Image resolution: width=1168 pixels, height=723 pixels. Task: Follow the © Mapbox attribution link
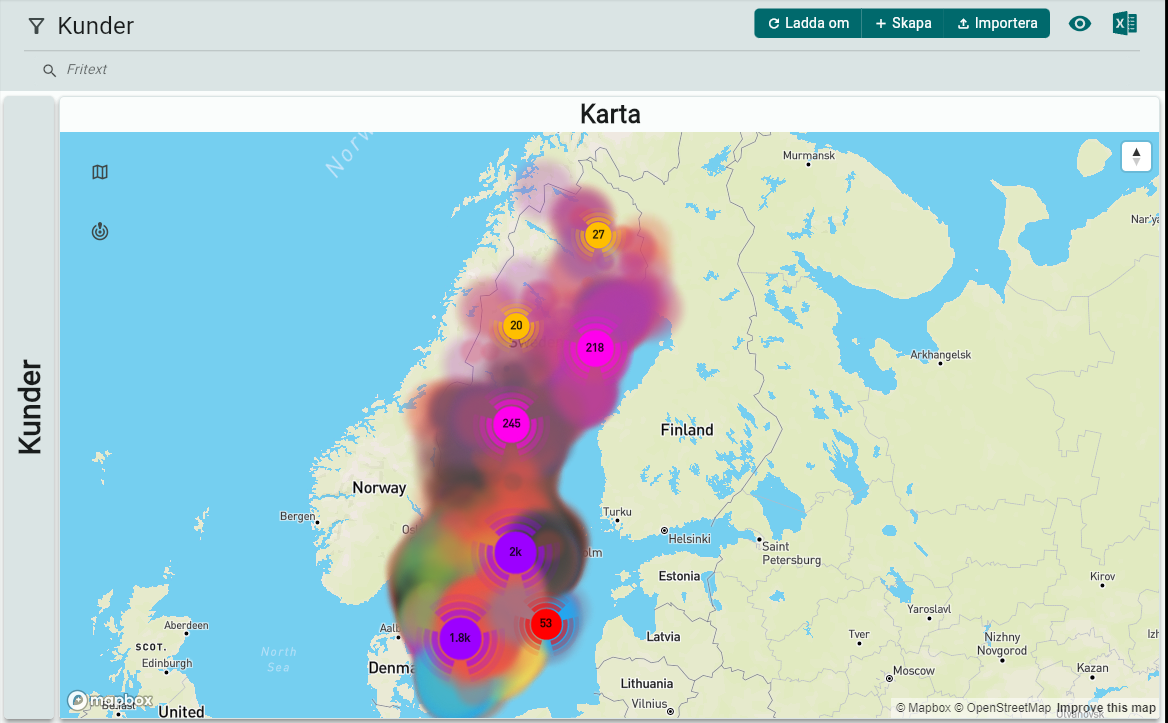pyautogui.click(x=923, y=708)
